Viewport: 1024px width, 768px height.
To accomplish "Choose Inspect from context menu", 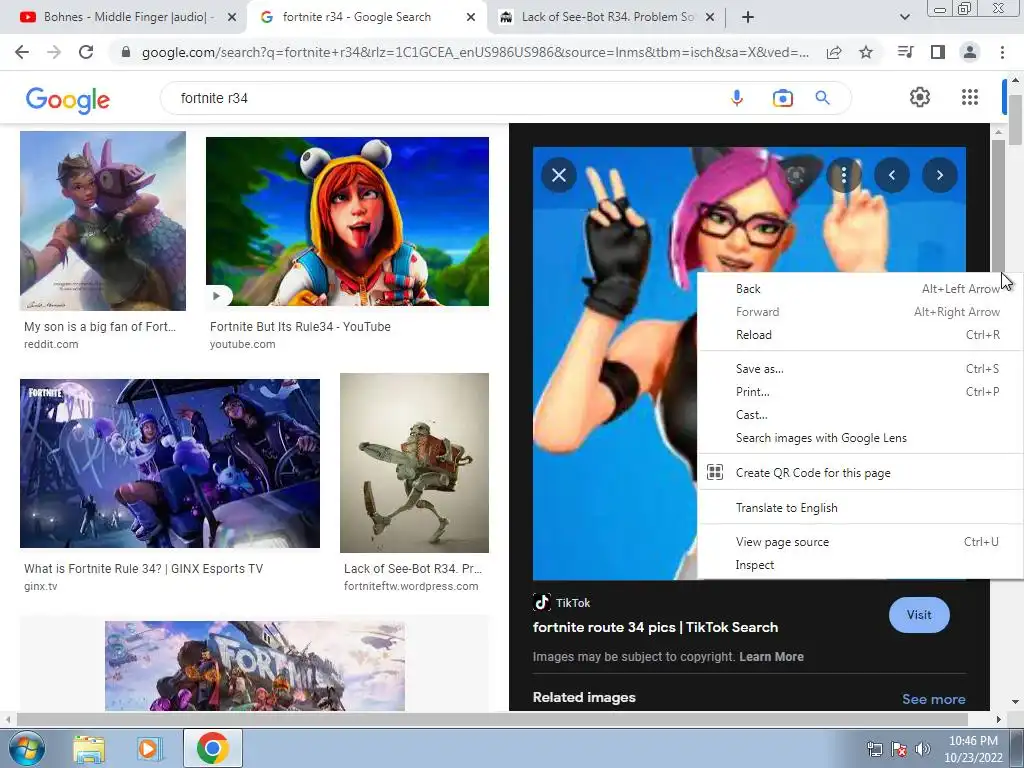I will [861, 565].
